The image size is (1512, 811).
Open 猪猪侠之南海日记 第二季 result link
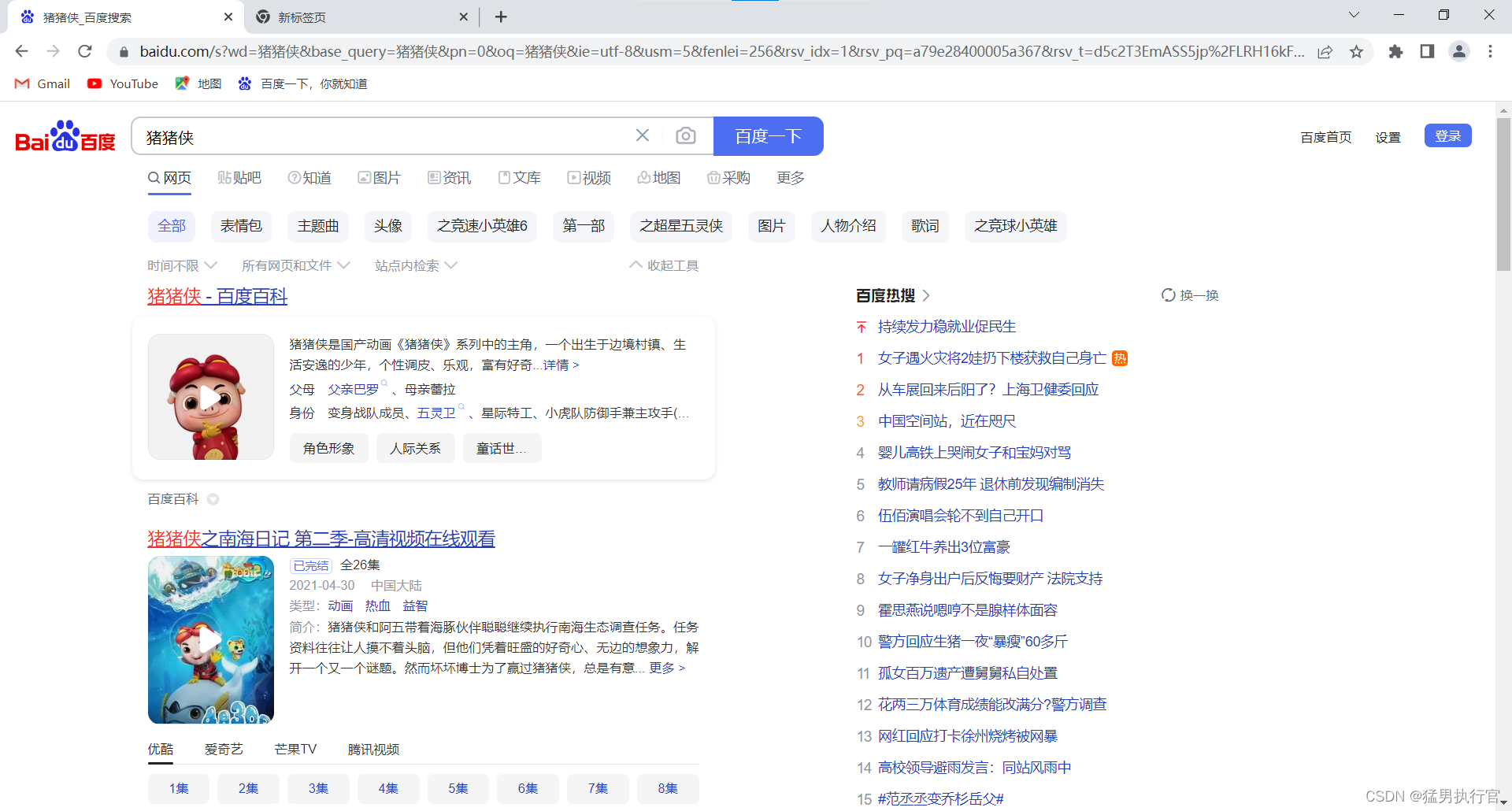point(321,539)
